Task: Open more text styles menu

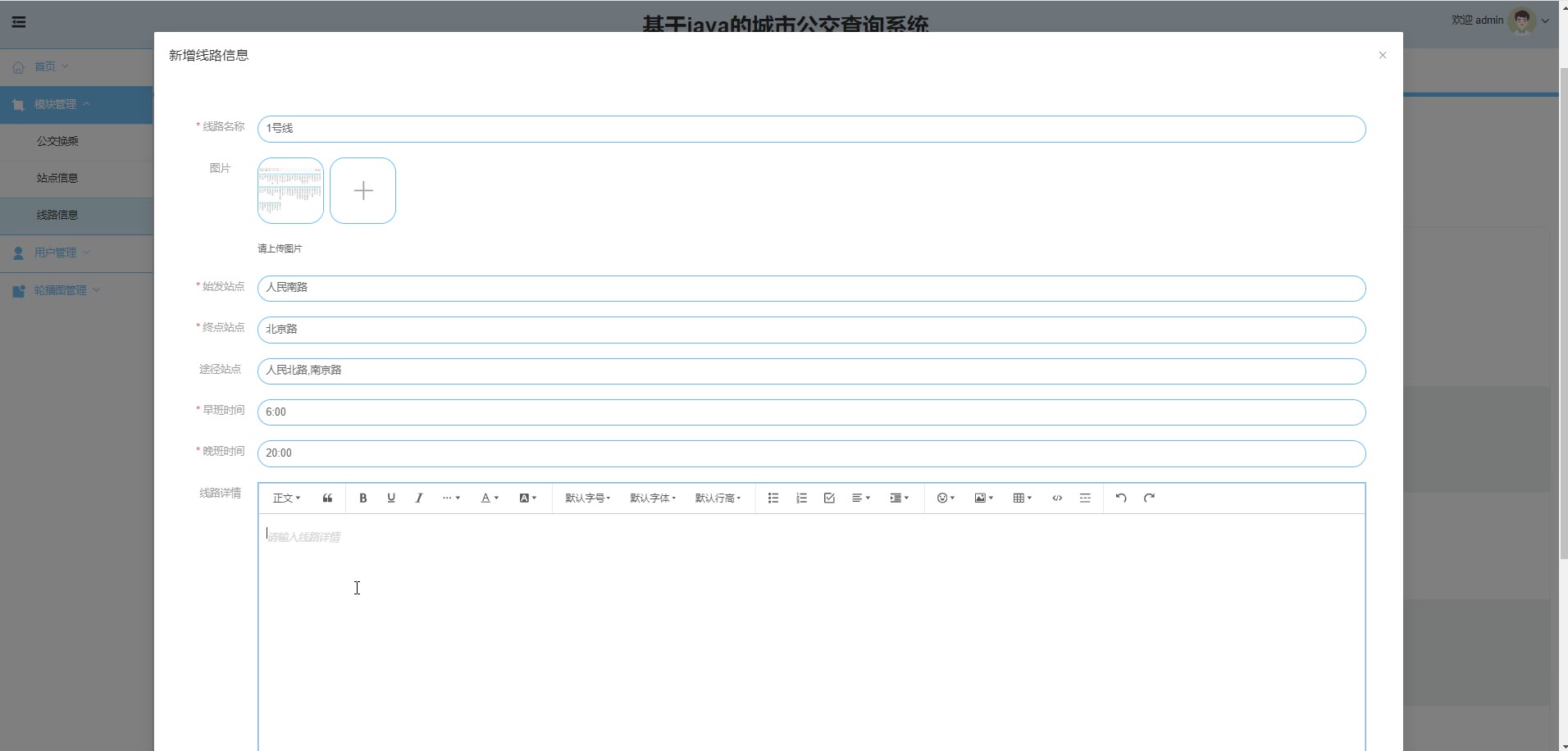Action: (x=451, y=498)
